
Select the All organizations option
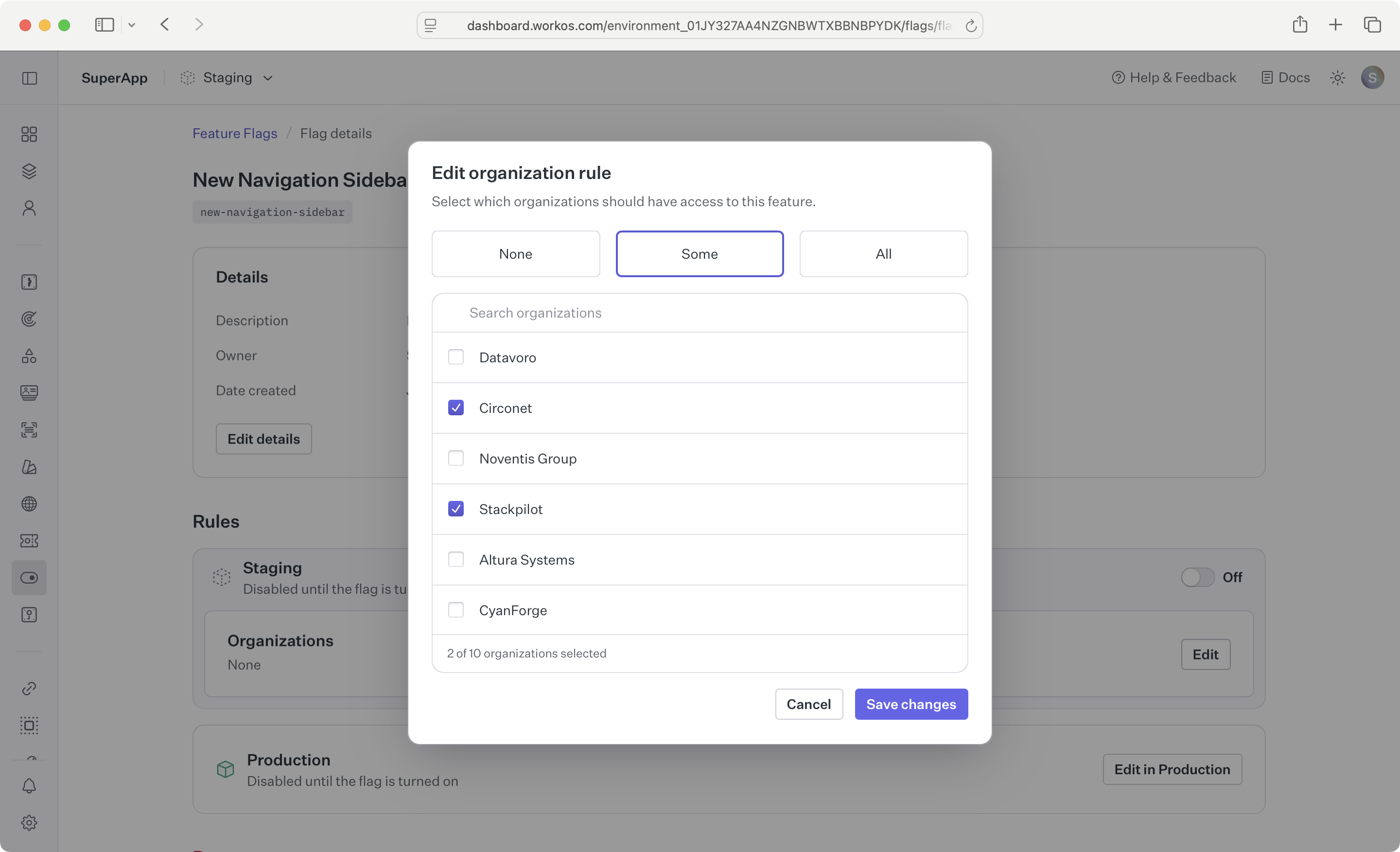click(x=883, y=253)
